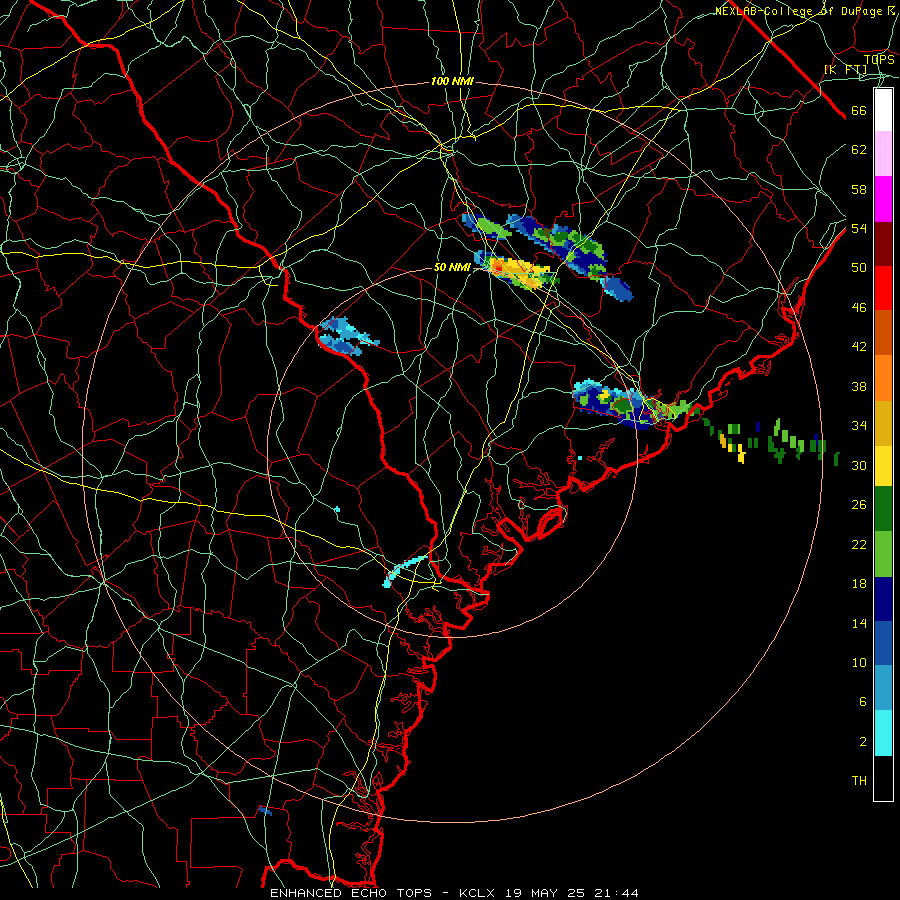Click the '[K FT]' units label
The height and width of the screenshot is (900, 900).
click(845, 69)
